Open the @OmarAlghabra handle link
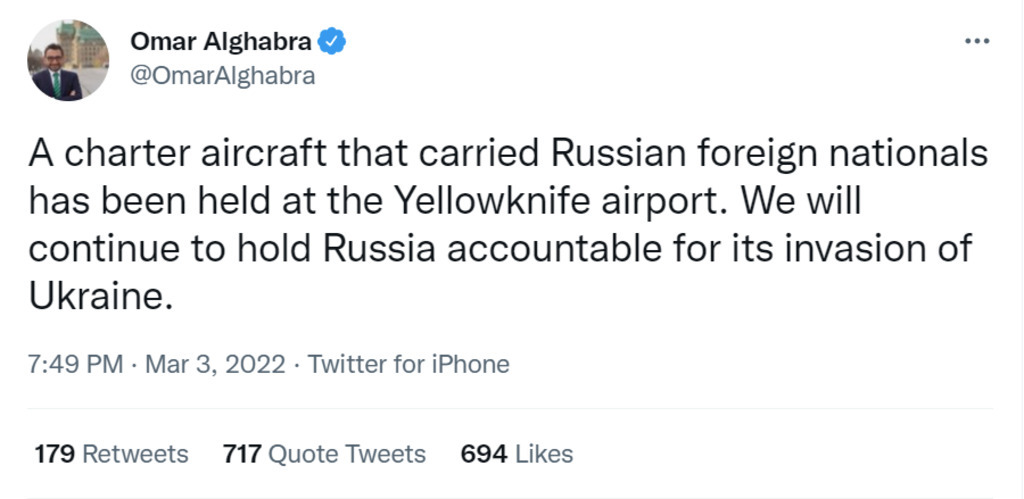 click(x=223, y=76)
